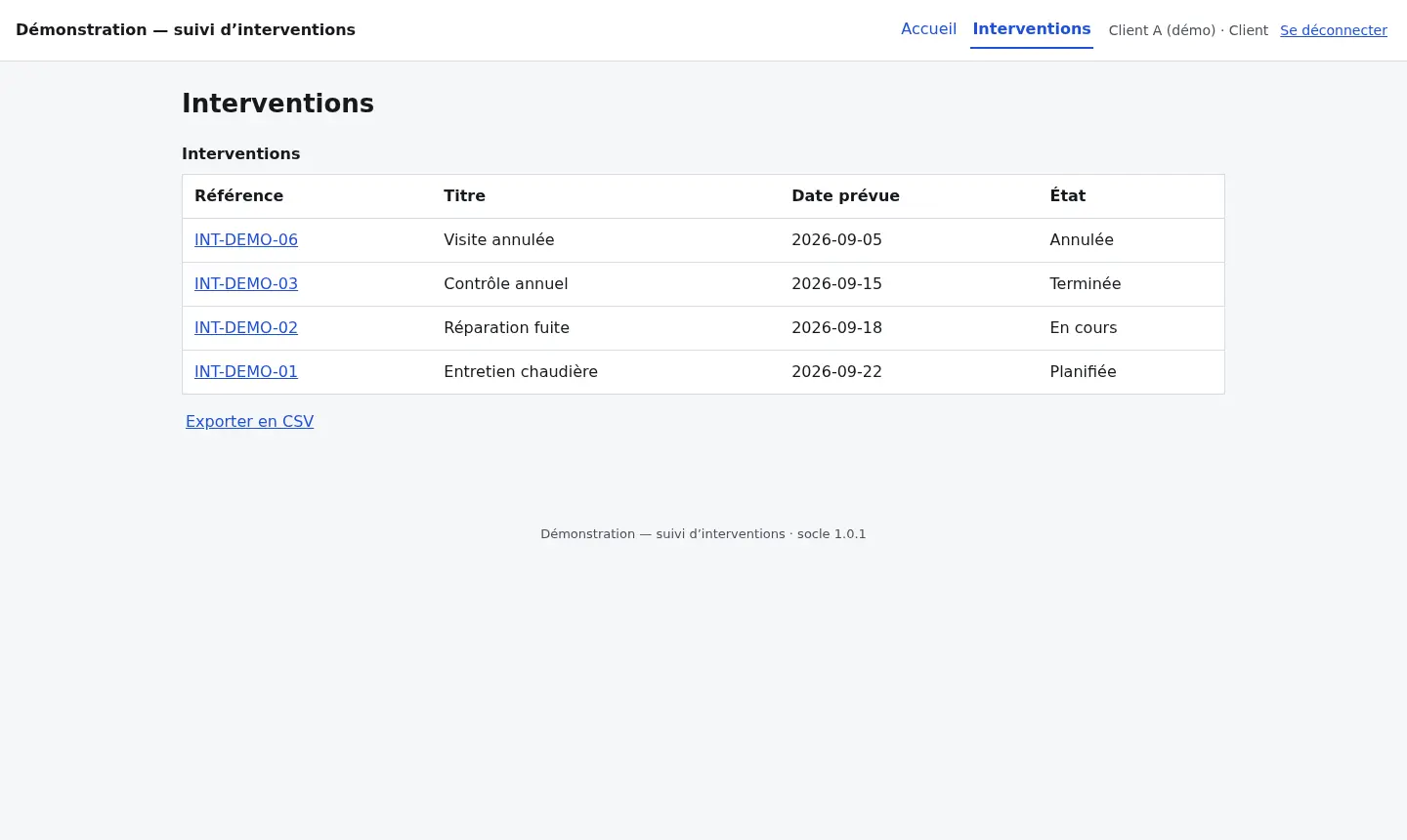Click the large Interventions page heading
The width and height of the screenshot is (1407, 840).
click(x=277, y=104)
